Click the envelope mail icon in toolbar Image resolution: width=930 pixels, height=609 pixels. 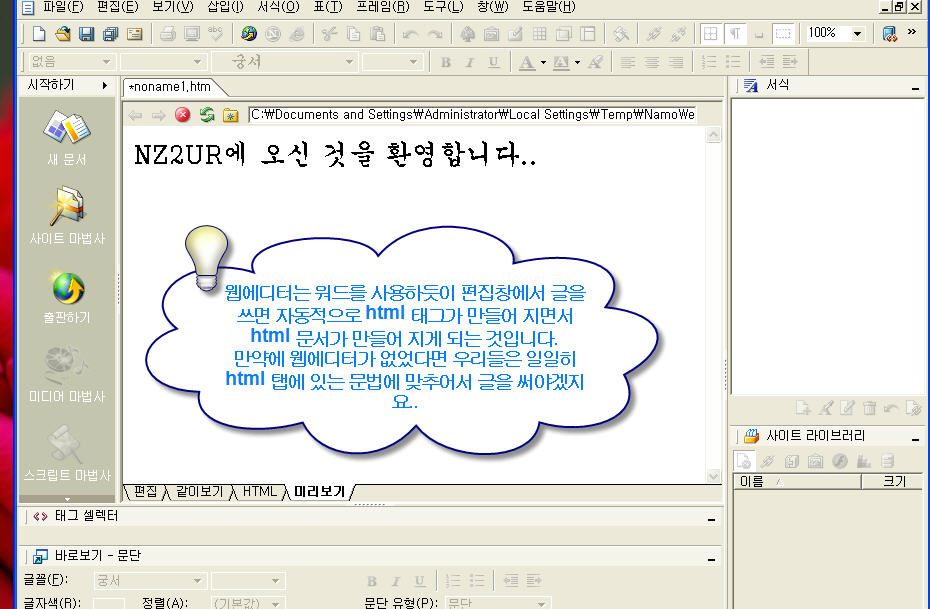[135, 33]
